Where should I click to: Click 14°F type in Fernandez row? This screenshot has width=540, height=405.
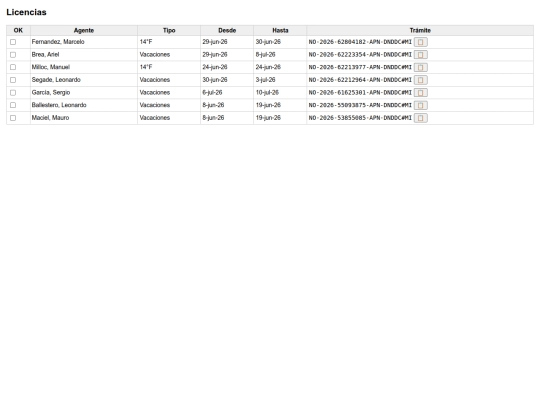pyautogui.click(x=146, y=42)
